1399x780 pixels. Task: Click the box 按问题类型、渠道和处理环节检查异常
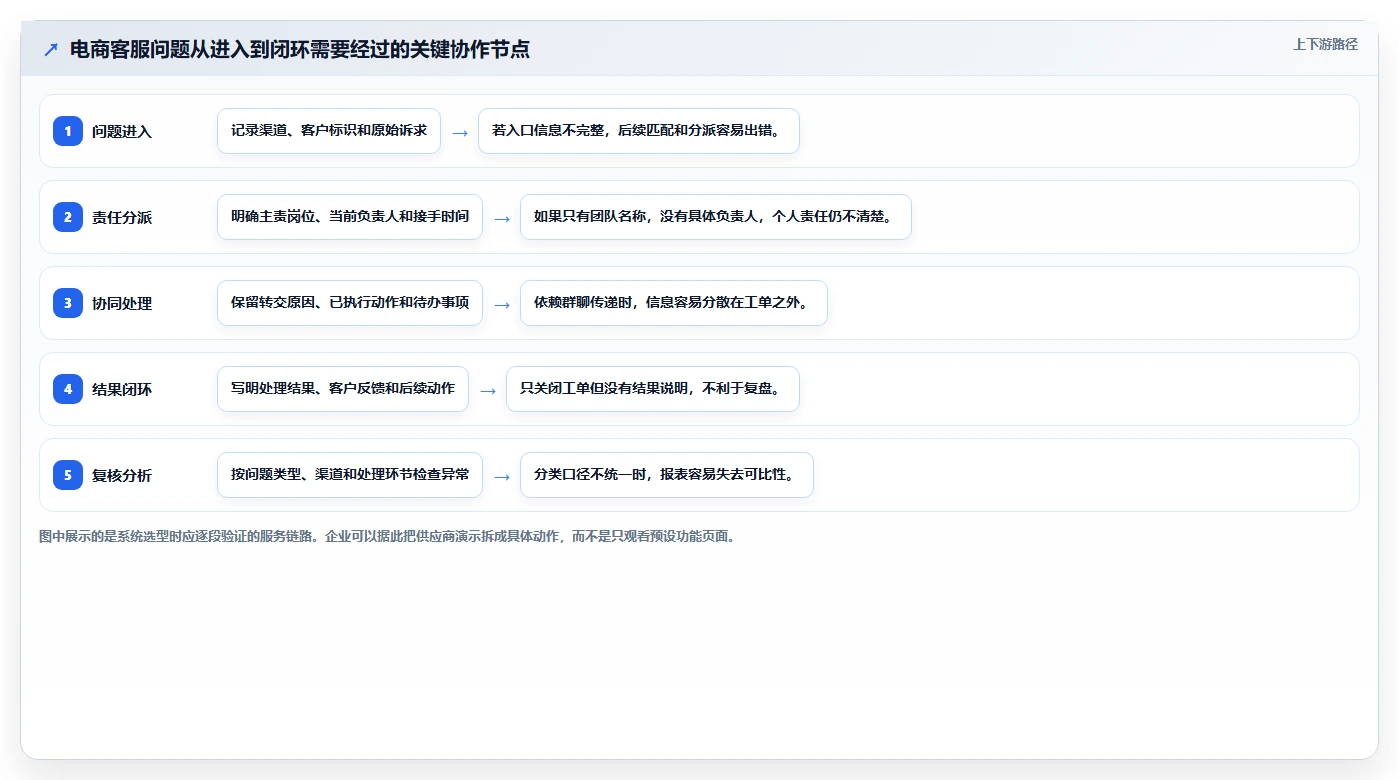click(350, 475)
